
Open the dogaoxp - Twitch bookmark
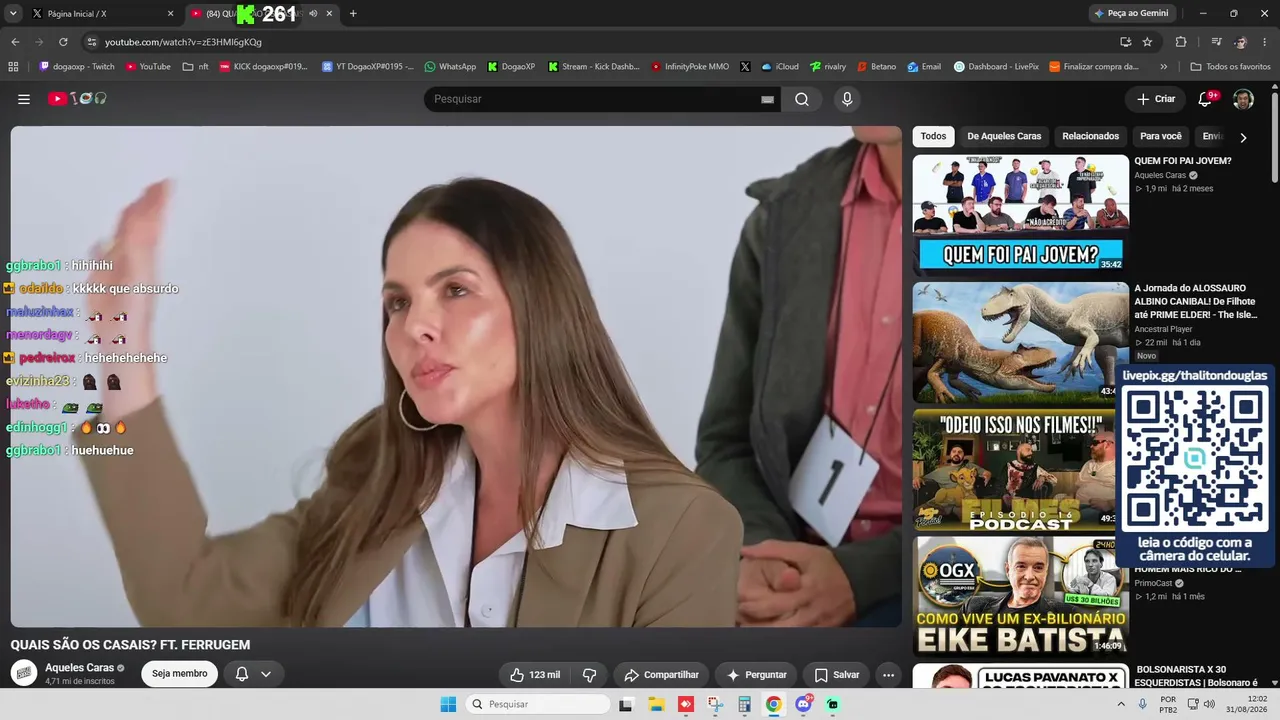[x=77, y=67]
